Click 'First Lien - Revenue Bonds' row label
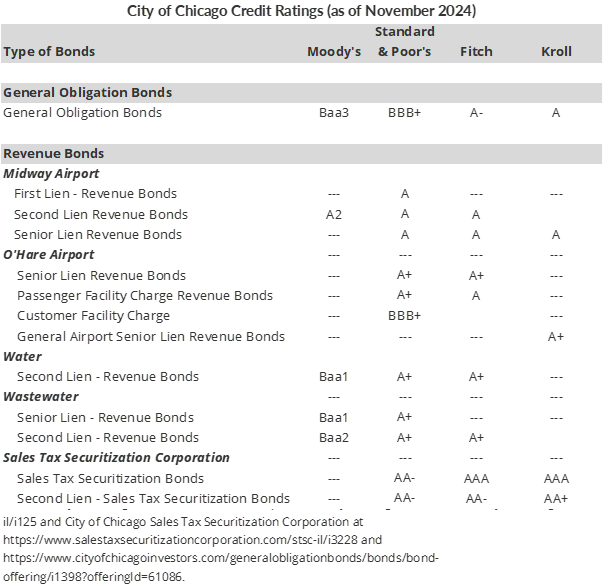The image size is (603, 588). (95, 193)
